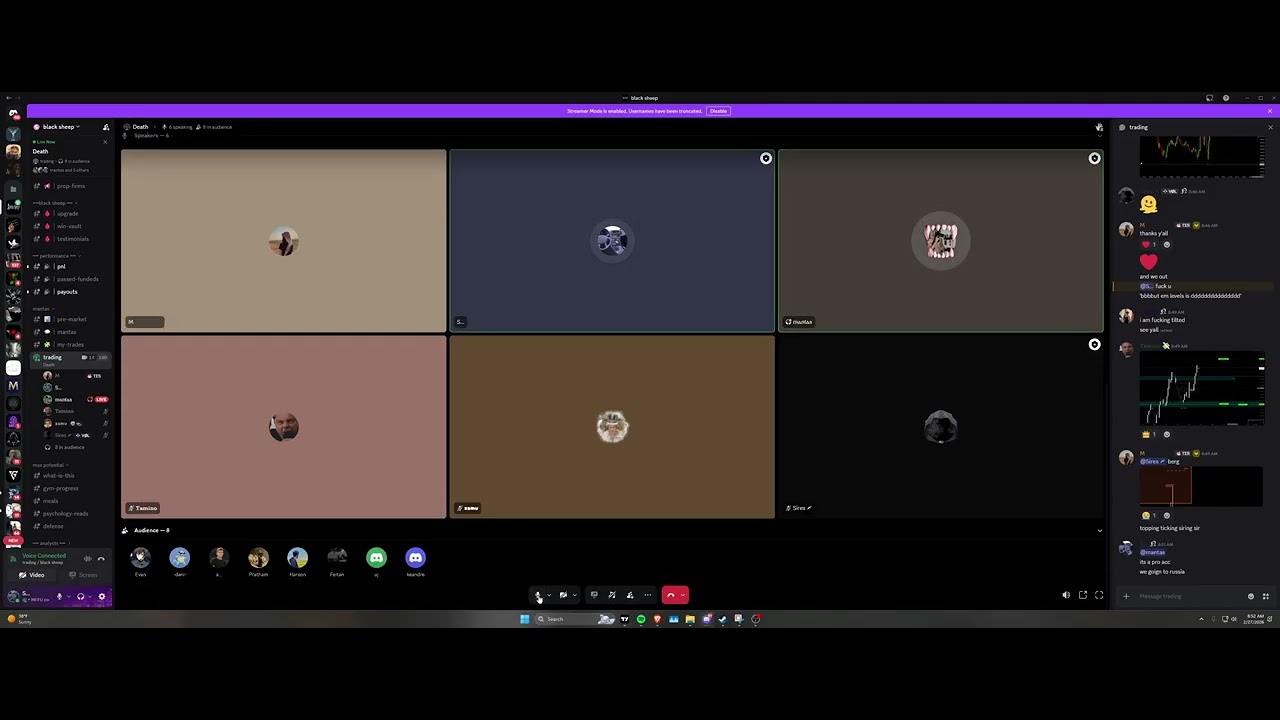Disconnect using the voice panel phone icon
This screenshot has width=1280, height=720.
(x=101, y=558)
